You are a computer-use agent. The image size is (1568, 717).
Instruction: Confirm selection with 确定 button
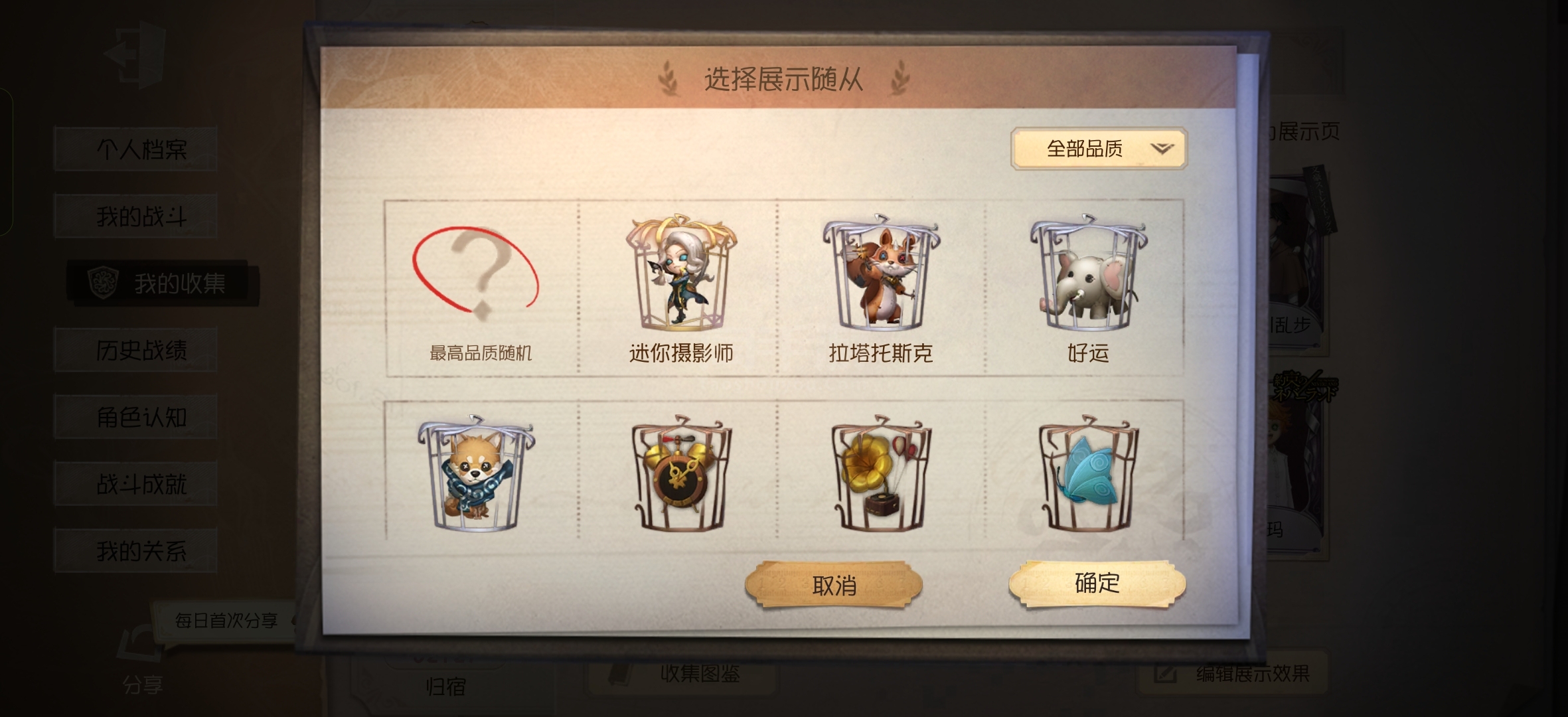(x=1097, y=584)
